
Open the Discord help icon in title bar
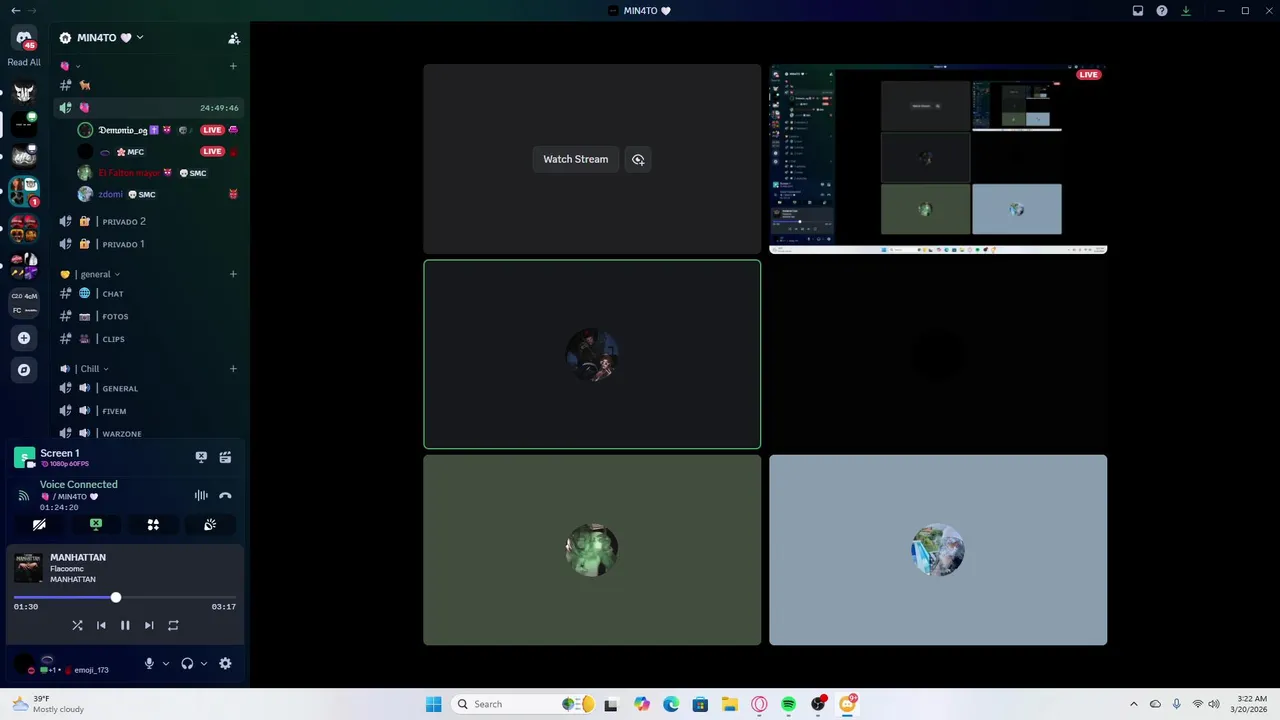coord(1162,10)
